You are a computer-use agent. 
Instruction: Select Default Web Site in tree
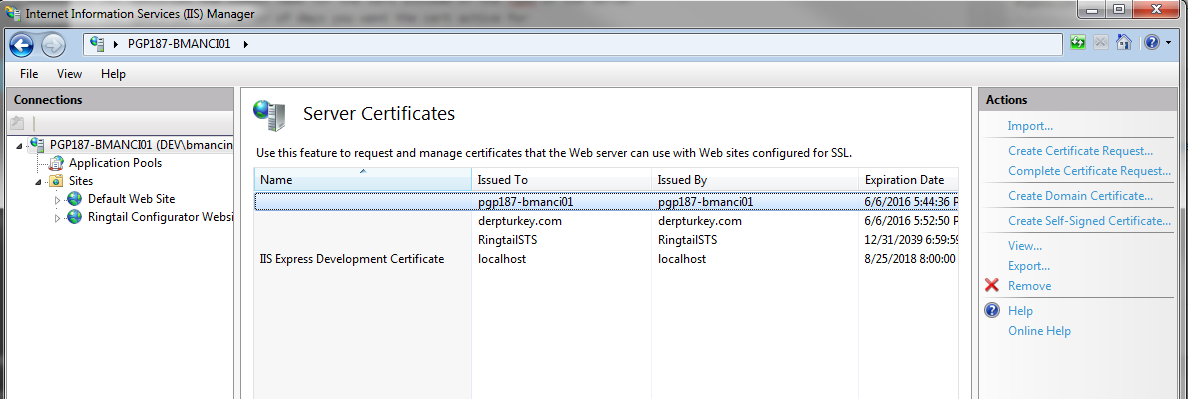131,199
